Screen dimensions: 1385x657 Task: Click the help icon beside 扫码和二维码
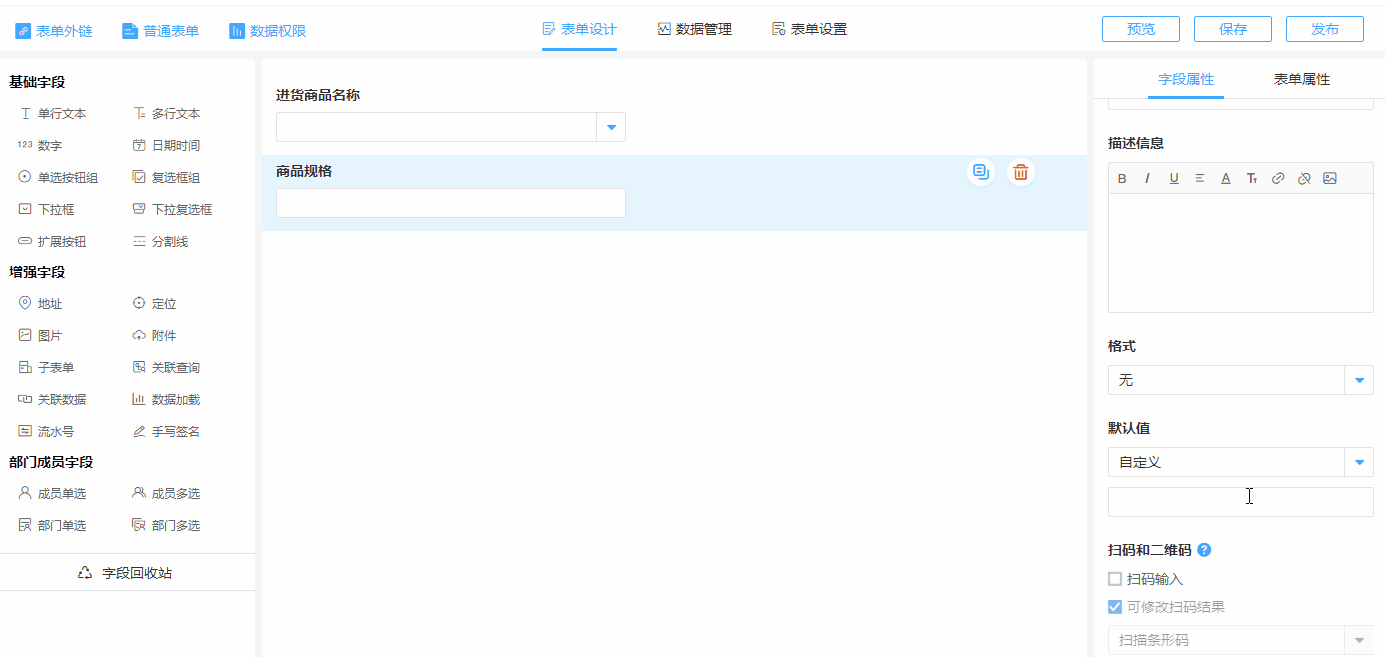click(x=1204, y=550)
